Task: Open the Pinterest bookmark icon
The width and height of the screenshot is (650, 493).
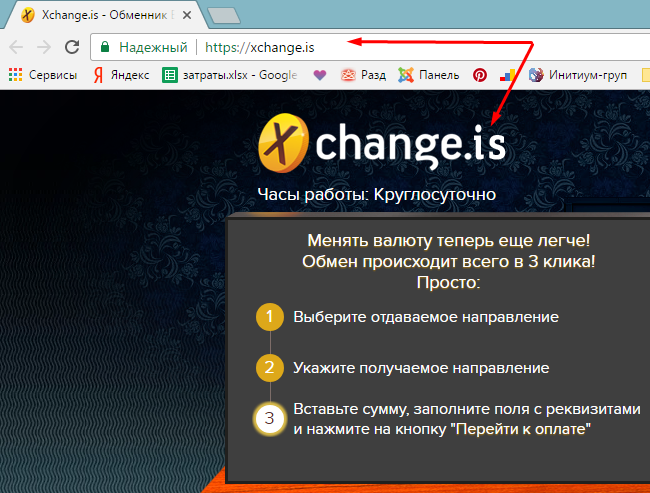Action: pyautogui.click(x=480, y=75)
